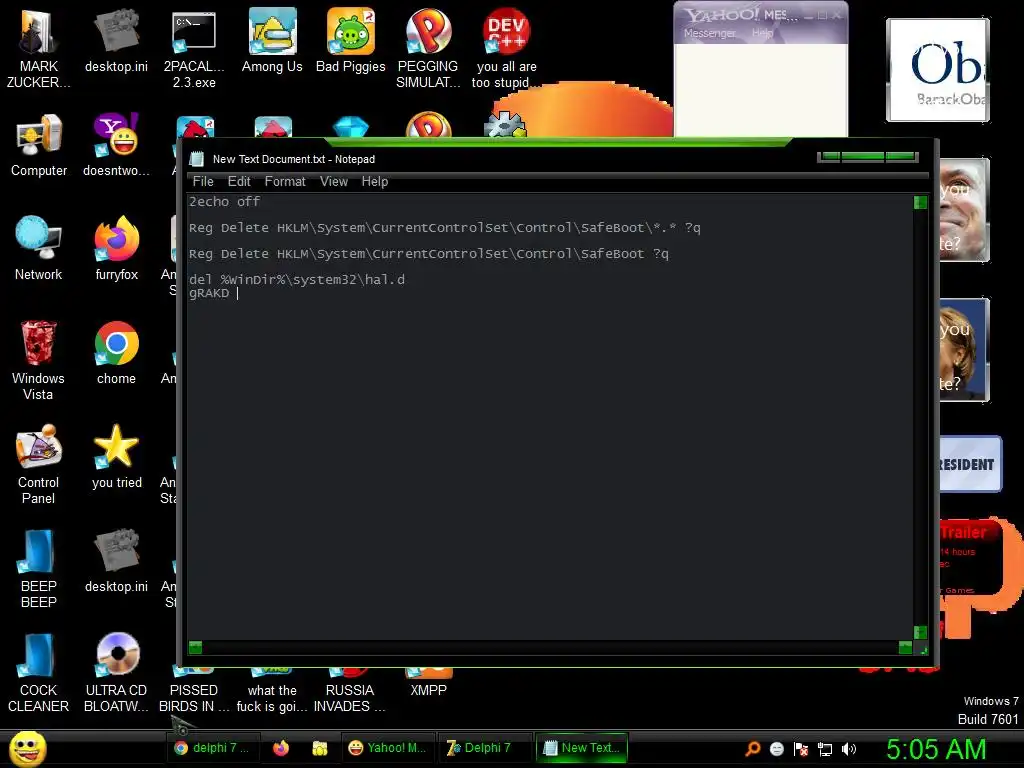The height and width of the screenshot is (768, 1024).
Task: Open the File menu in Notepad
Action: pyautogui.click(x=203, y=182)
